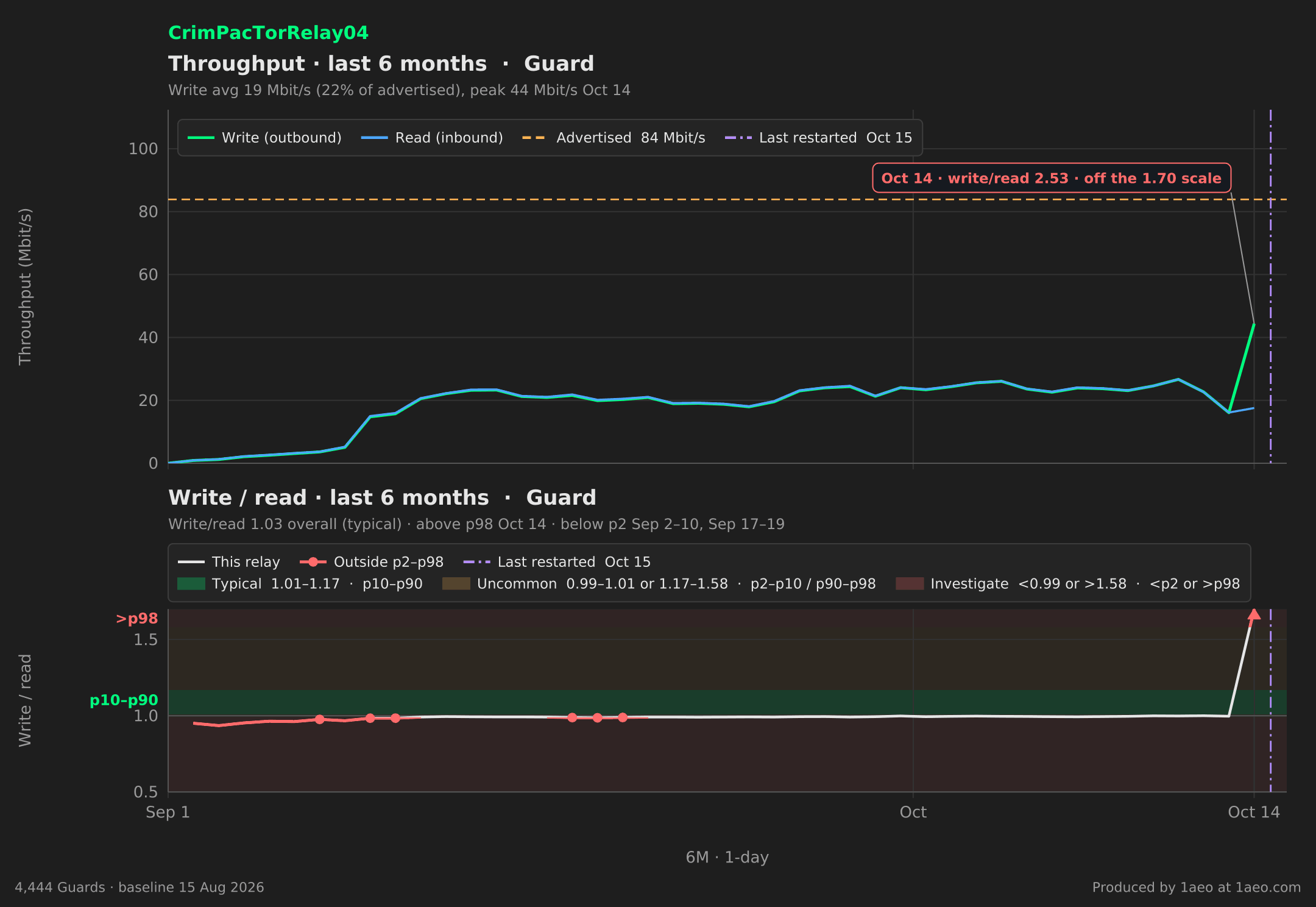Click the red arrow marker at Oct 14
The image size is (1316, 907).
click(1254, 615)
